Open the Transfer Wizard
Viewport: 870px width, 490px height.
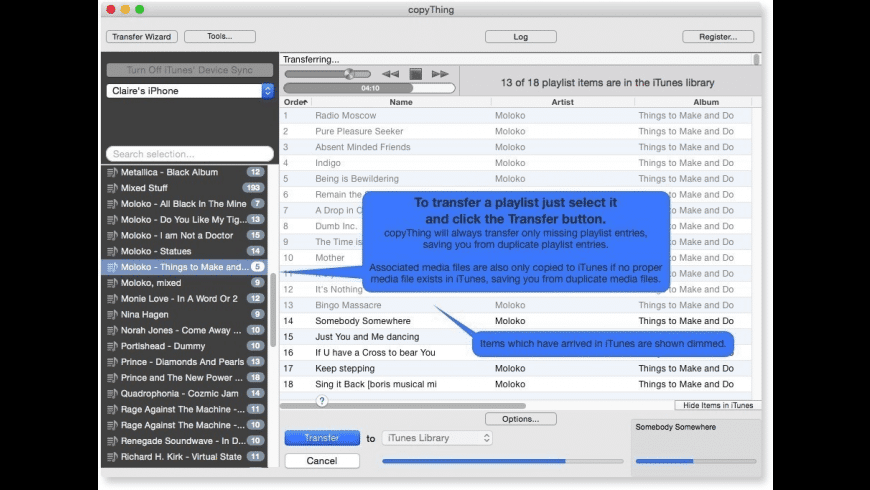142,37
